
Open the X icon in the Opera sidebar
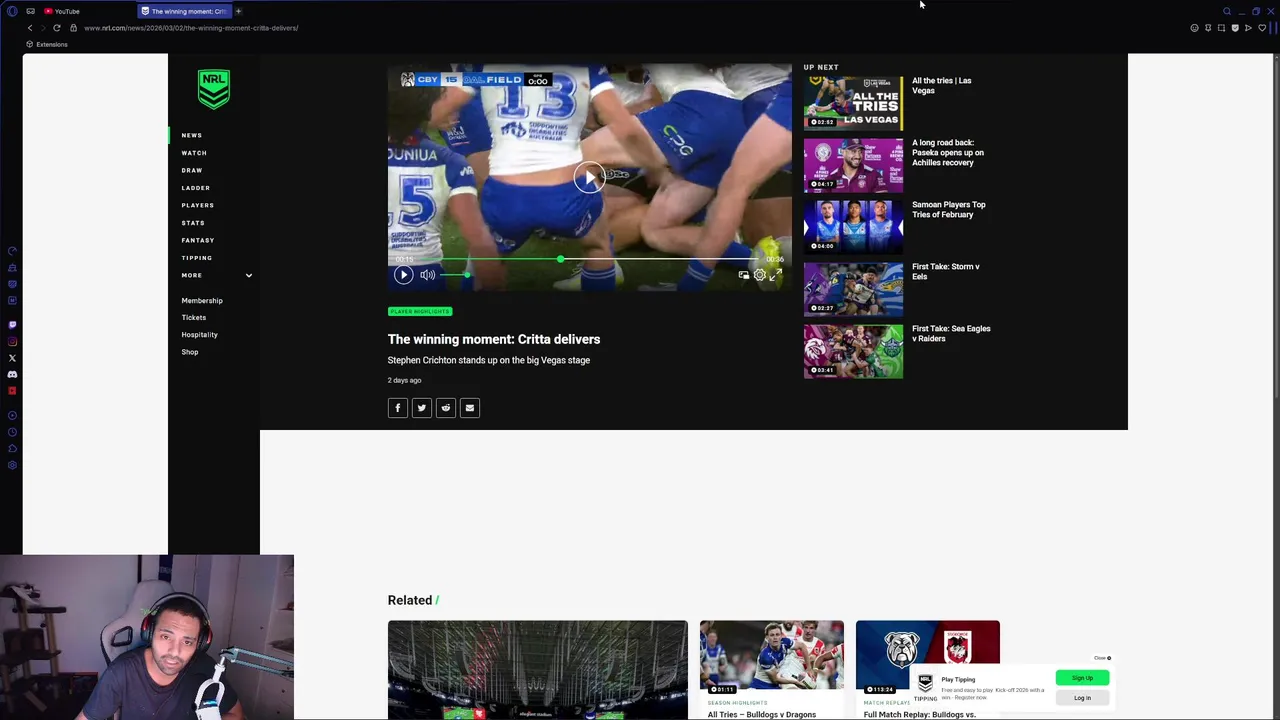(12, 358)
